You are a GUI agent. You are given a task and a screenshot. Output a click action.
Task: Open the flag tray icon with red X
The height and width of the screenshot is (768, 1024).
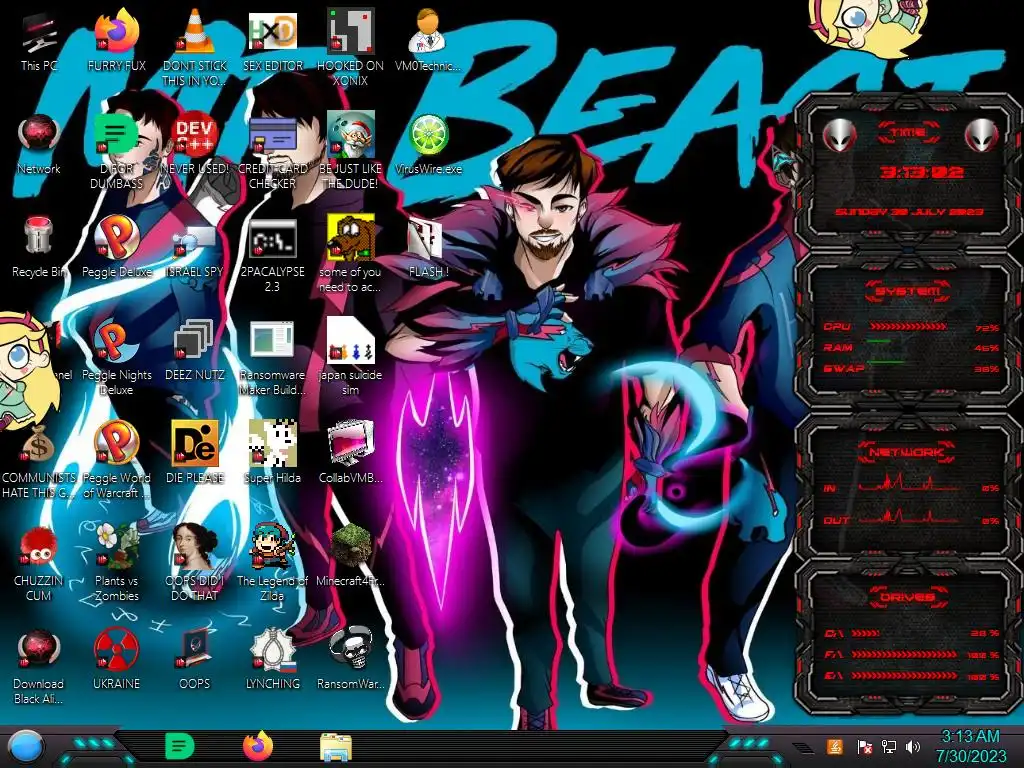(865, 746)
